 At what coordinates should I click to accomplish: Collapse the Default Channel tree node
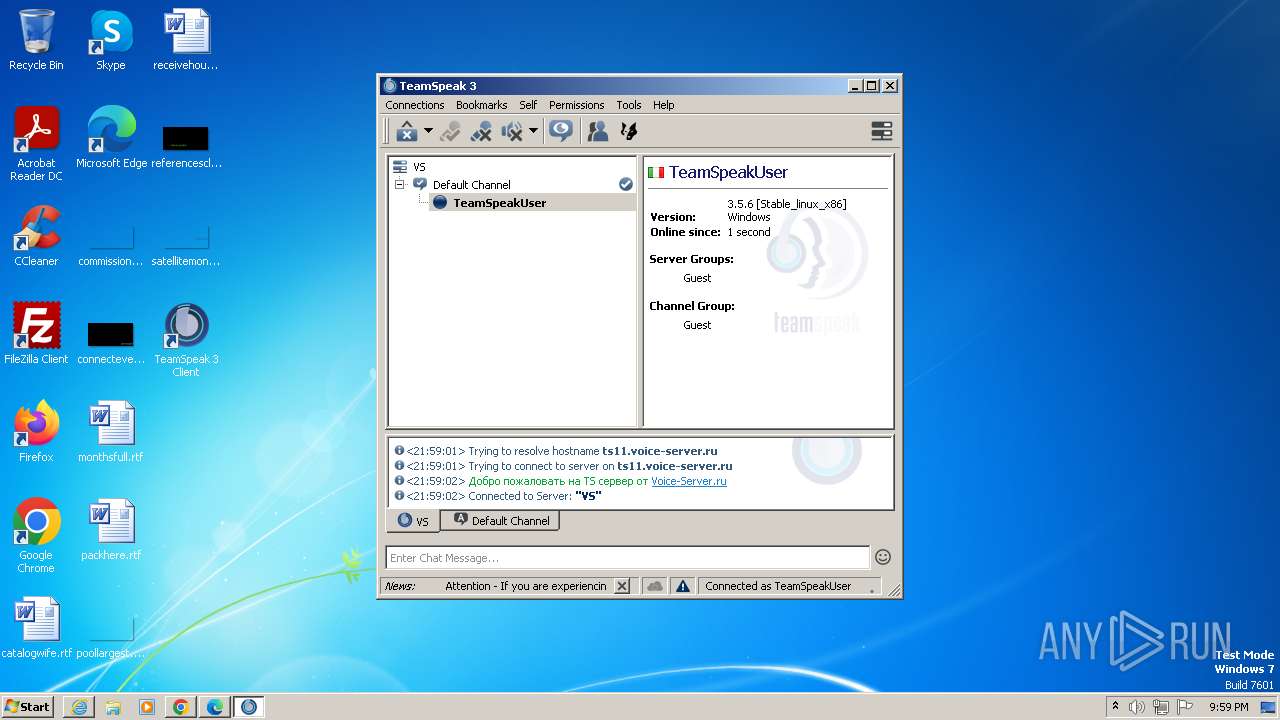(399, 185)
